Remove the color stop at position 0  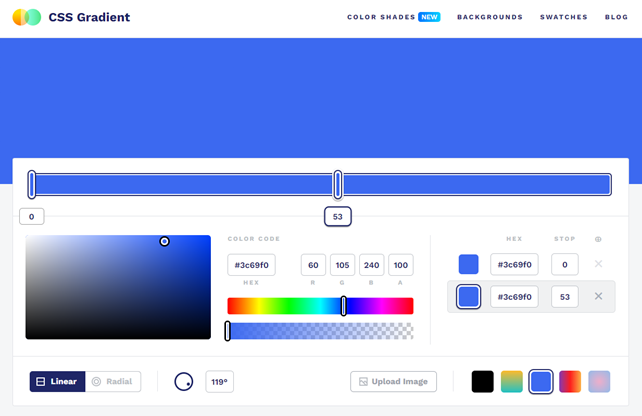tap(598, 264)
